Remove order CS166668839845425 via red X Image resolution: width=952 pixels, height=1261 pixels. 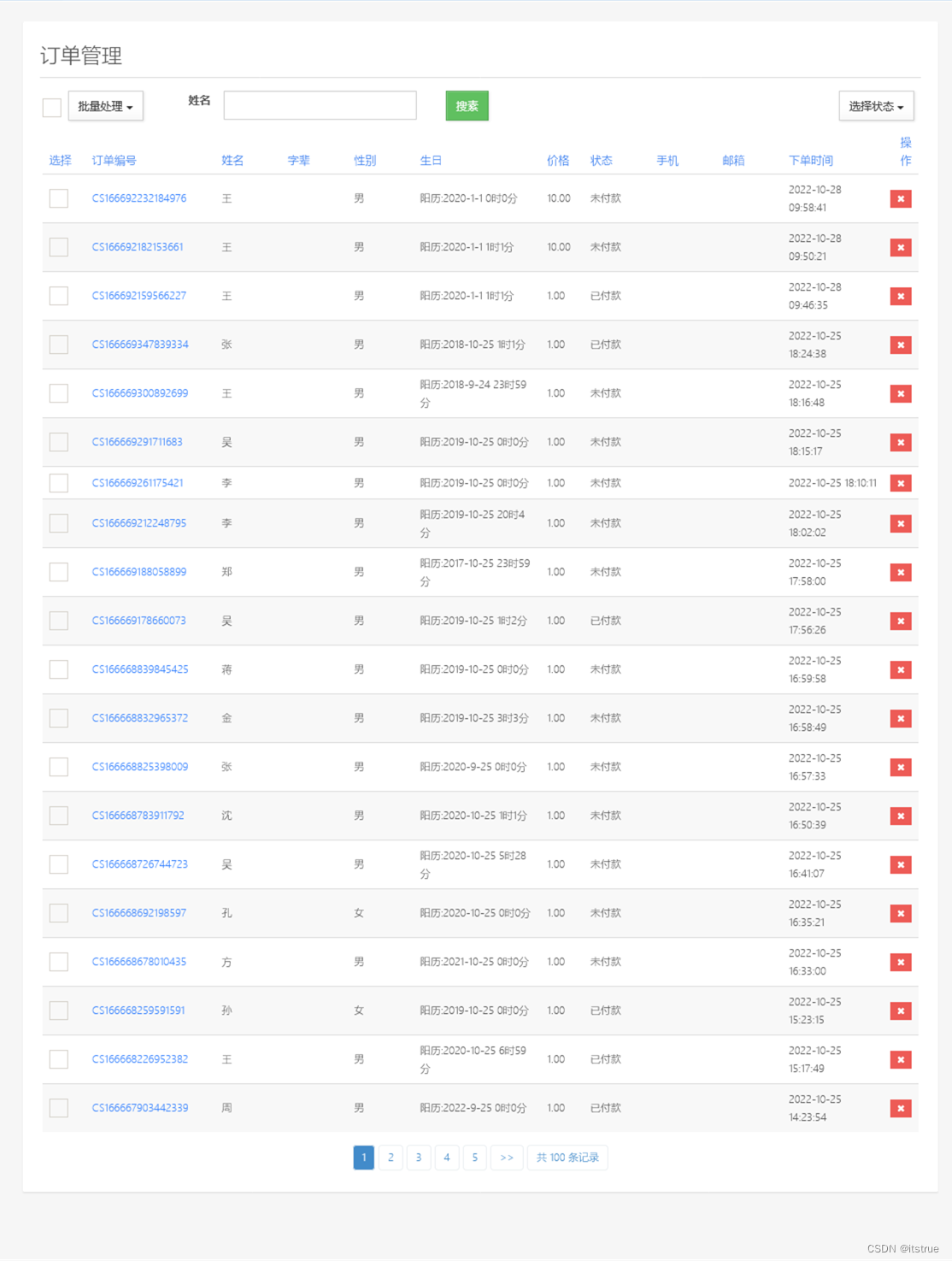click(x=901, y=669)
